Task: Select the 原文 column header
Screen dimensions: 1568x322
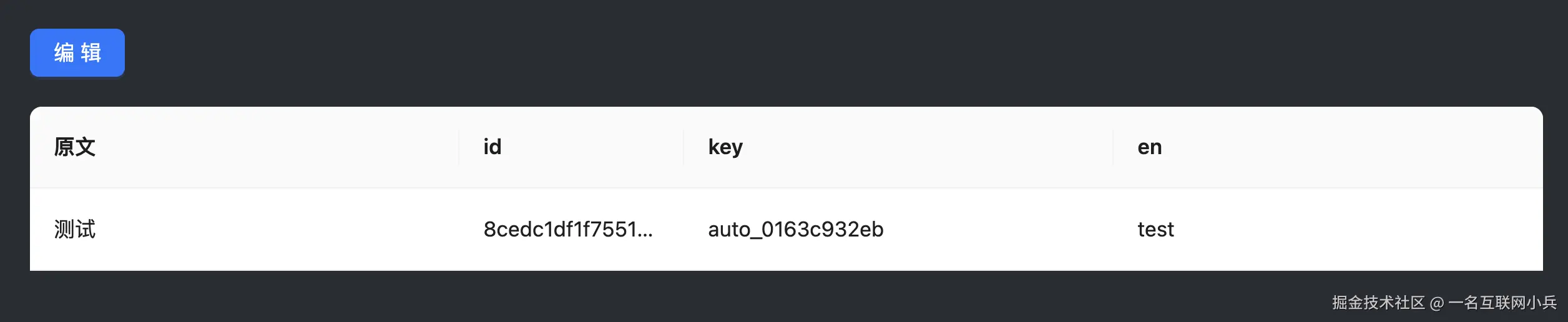Action: pos(75,147)
